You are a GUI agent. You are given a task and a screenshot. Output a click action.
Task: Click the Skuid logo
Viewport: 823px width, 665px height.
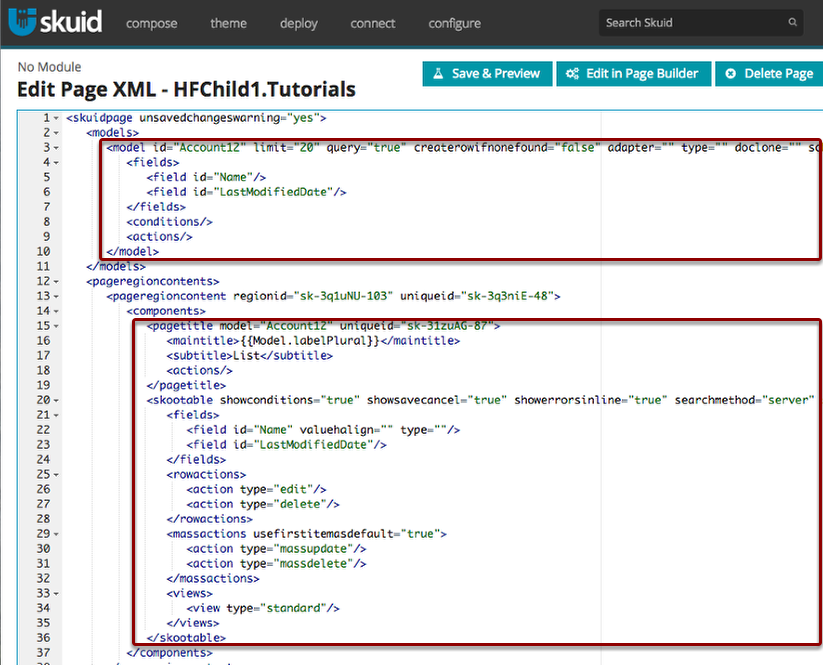pyautogui.click(x=55, y=22)
